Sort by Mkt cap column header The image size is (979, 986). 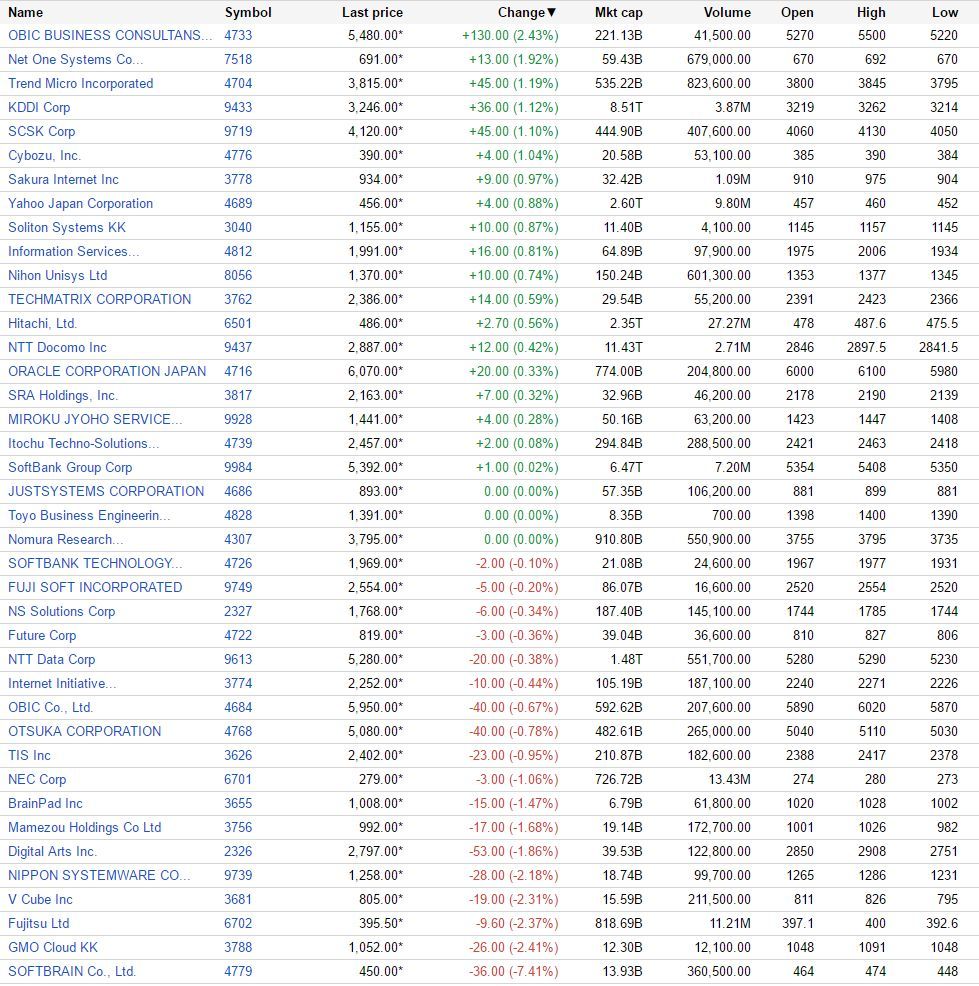(618, 13)
